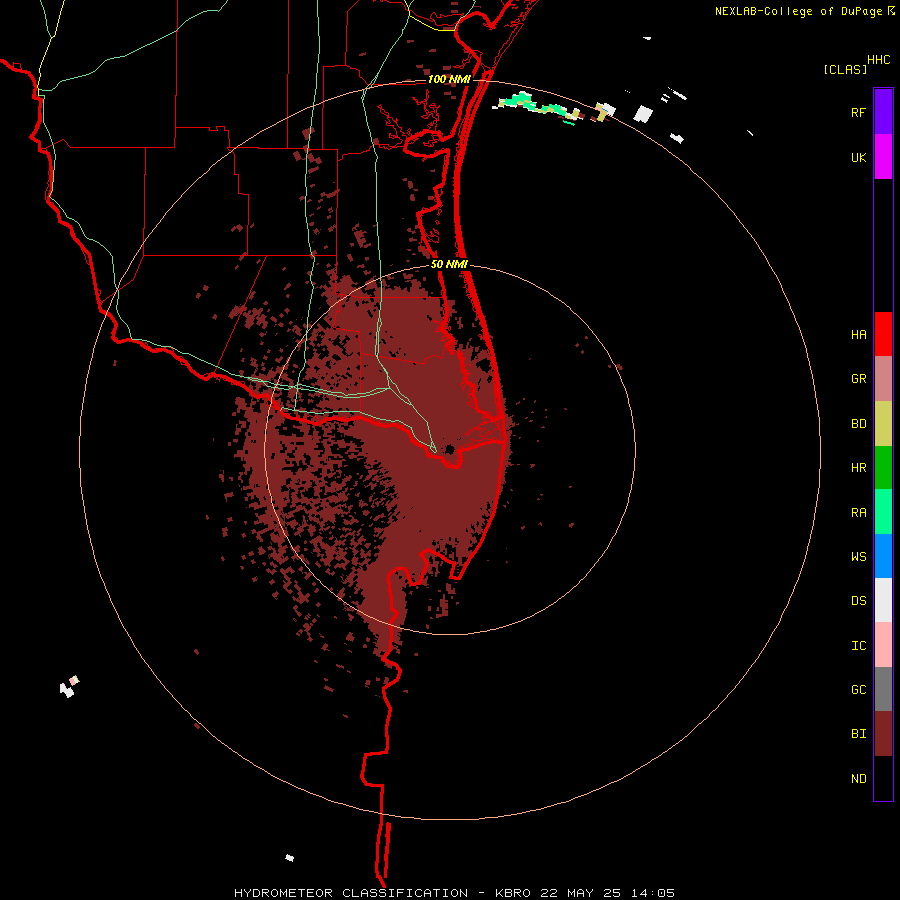The image size is (900, 900).
Task: Click the HYDROMETEOR CLASSIFICATION caption text
Action: (351, 893)
